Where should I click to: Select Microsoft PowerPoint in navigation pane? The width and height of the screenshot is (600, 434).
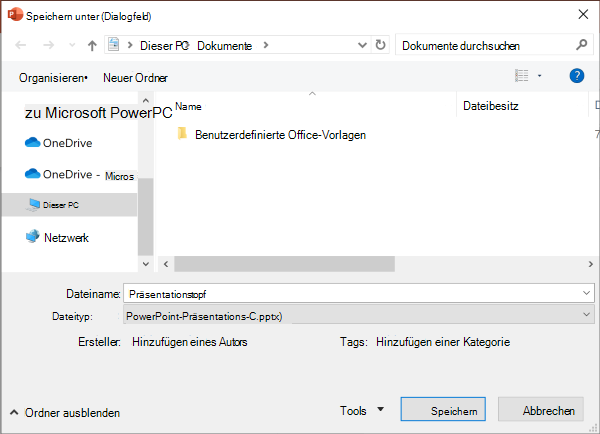pyautogui.click(x=98, y=113)
